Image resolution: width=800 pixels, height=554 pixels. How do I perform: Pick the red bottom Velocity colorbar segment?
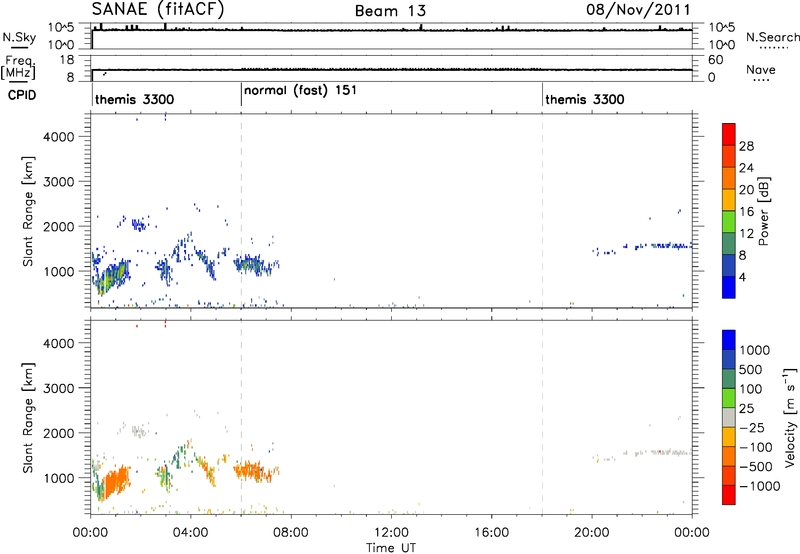(x=729, y=495)
